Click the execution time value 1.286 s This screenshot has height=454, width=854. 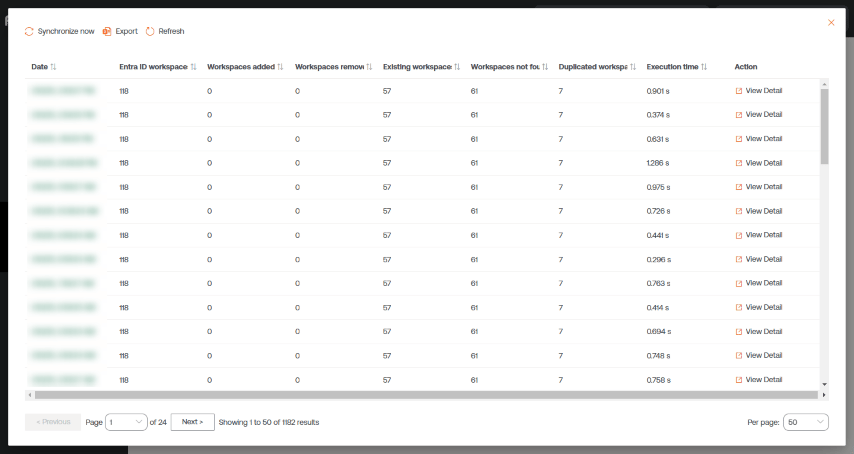pos(658,163)
